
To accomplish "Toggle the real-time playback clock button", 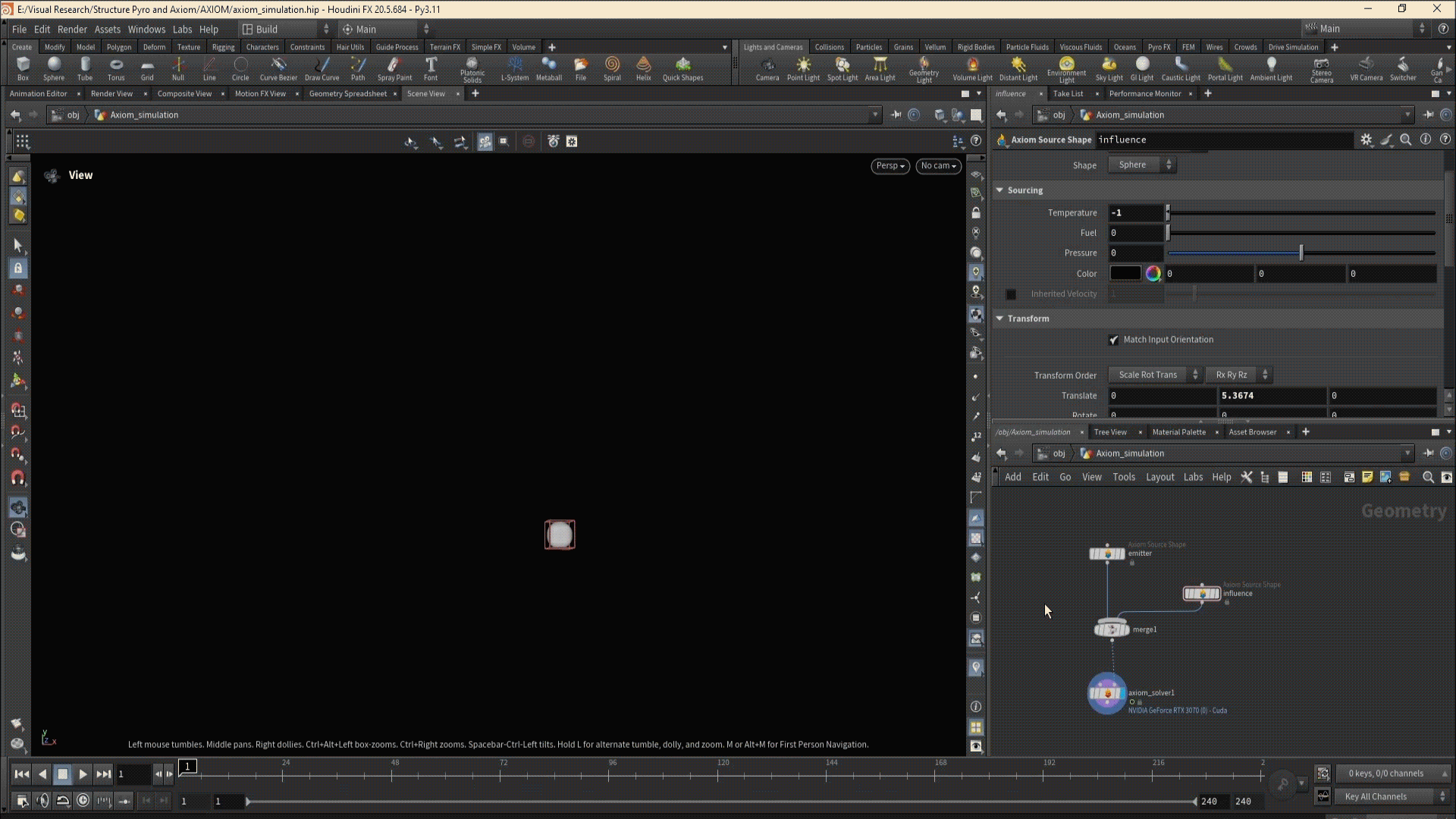I will click(83, 801).
